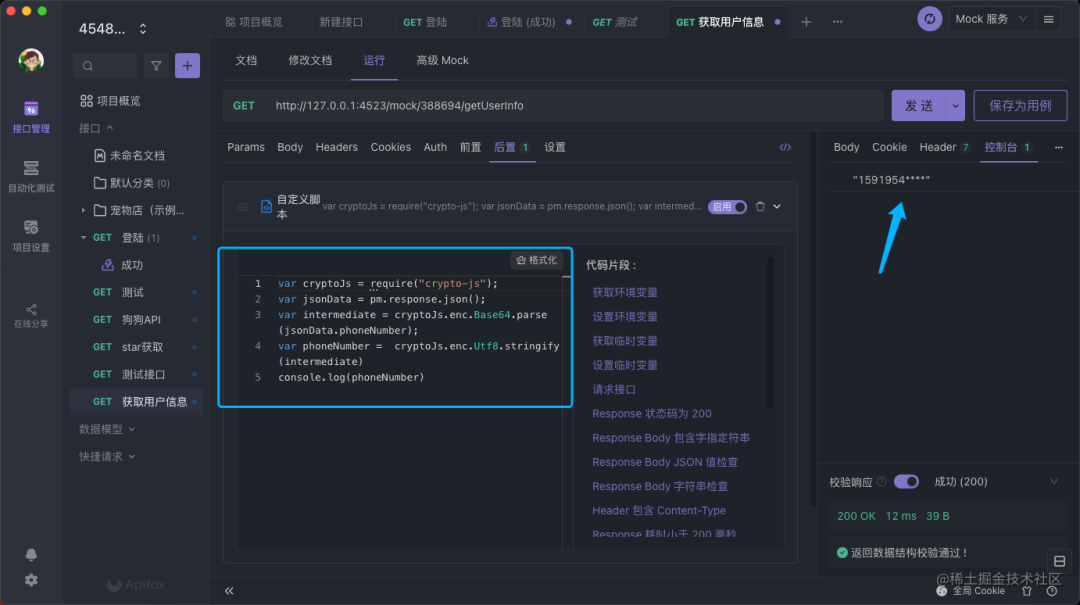Open 自动化测试 in left sidebar

coord(31,176)
